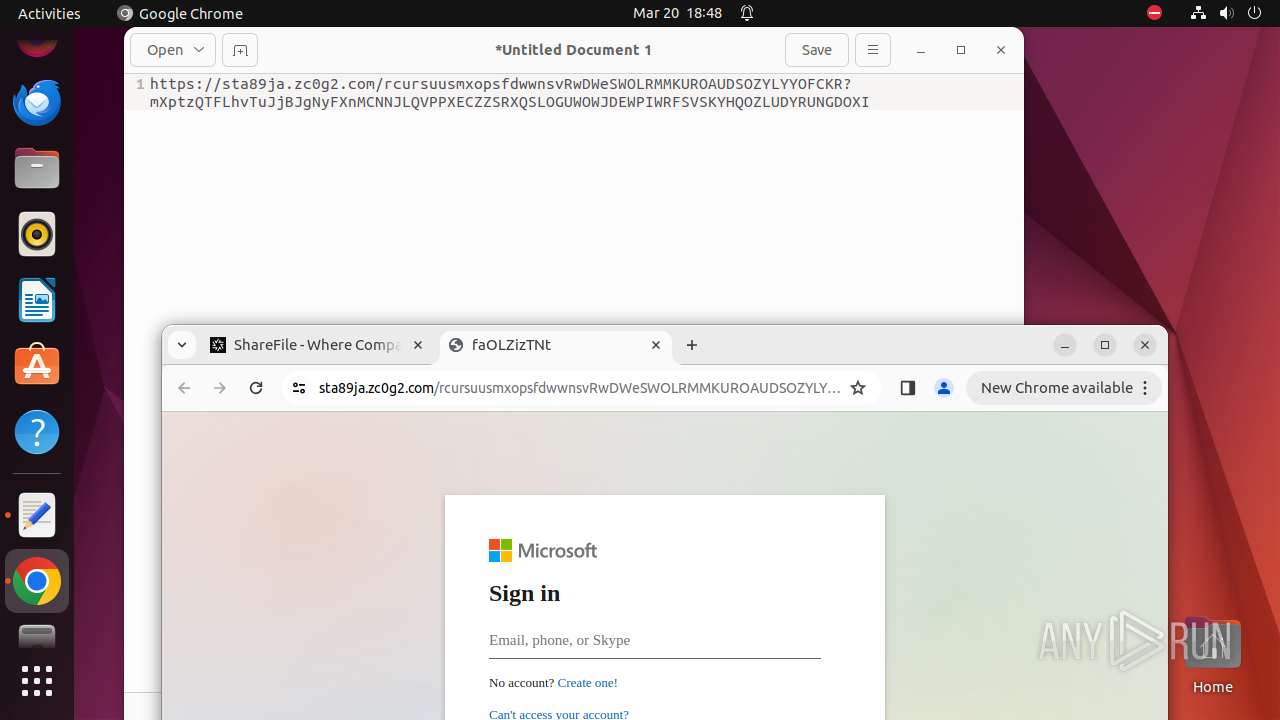Open Chrome profile avatar

pyautogui.click(x=944, y=388)
